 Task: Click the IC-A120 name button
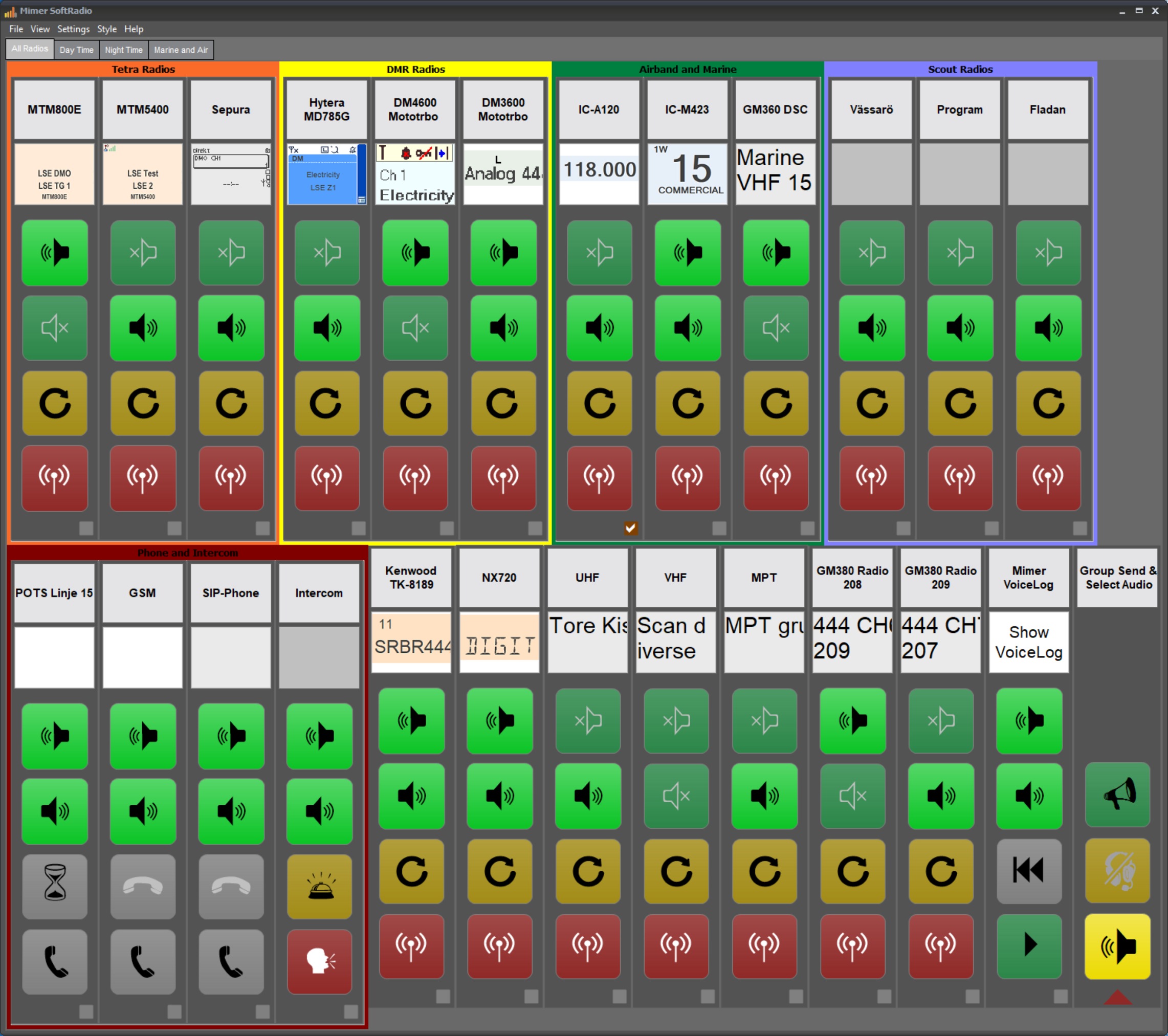[x=599, y=109]
